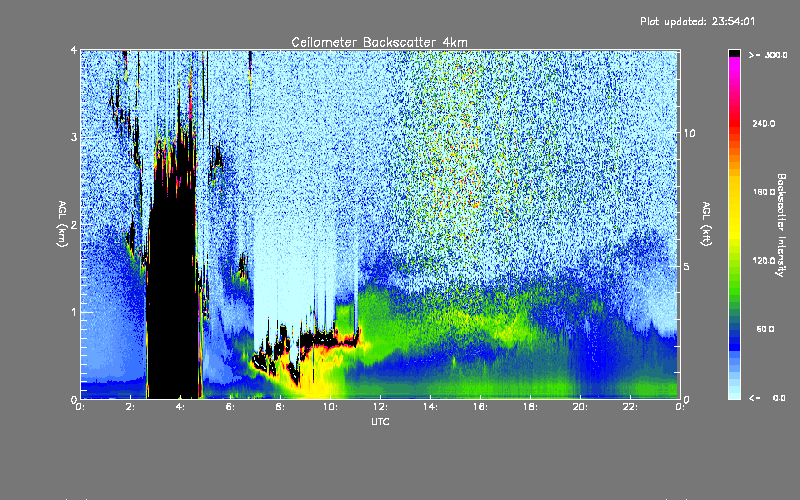Click the '12:' tick label on x-axis
This screenshot has width=800, height=500.
click(x=380, y=407)
